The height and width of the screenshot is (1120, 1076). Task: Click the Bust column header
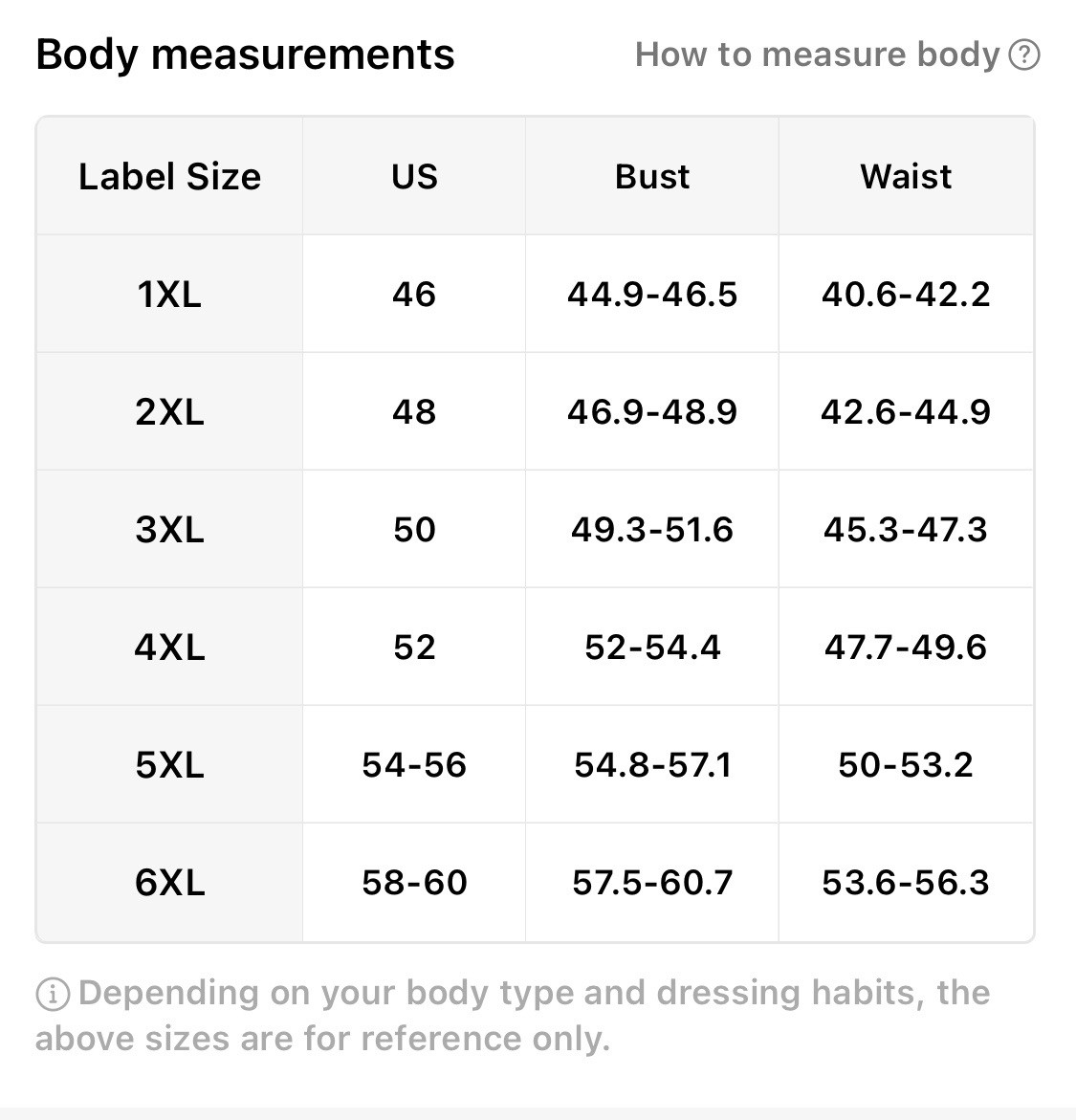click(x=652, y=177)
